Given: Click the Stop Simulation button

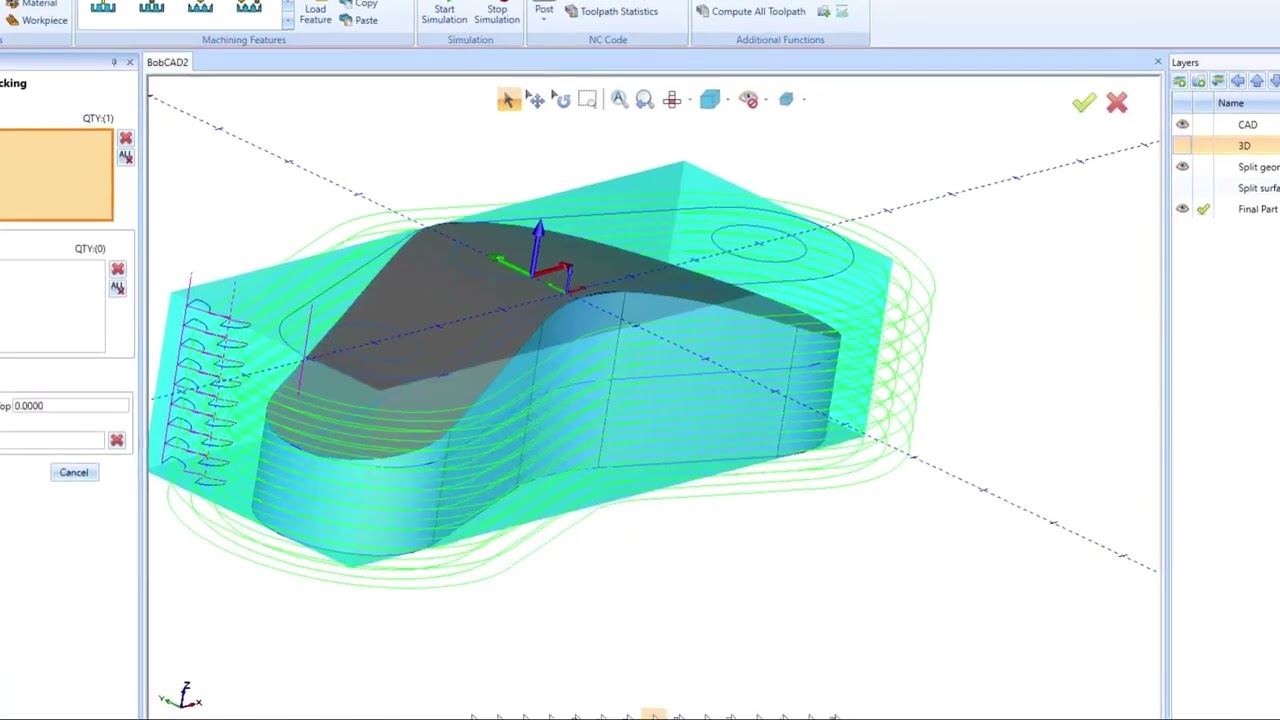Looking at the screenshot, I should coord(497,13).
